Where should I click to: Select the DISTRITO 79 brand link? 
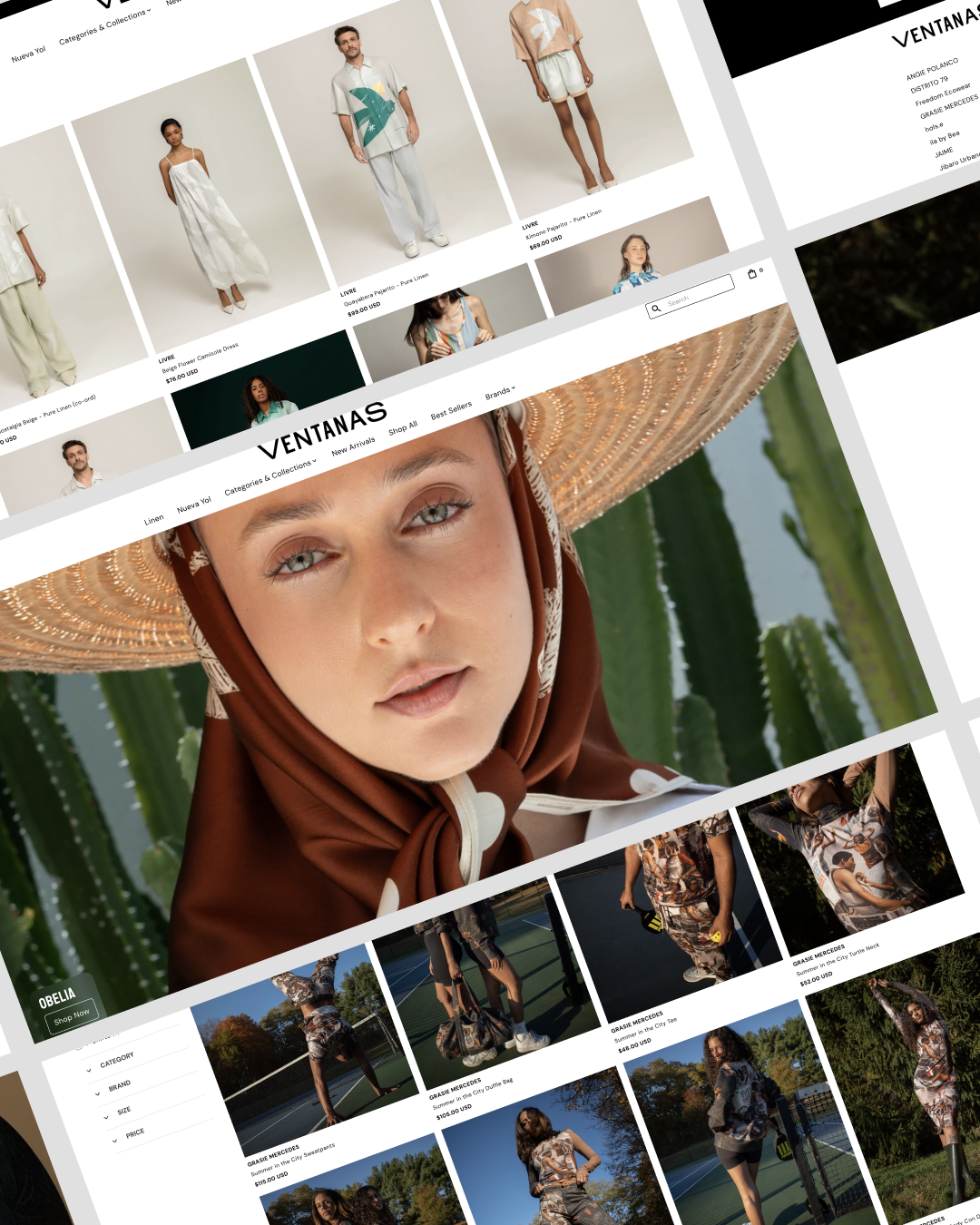point(929,85)
